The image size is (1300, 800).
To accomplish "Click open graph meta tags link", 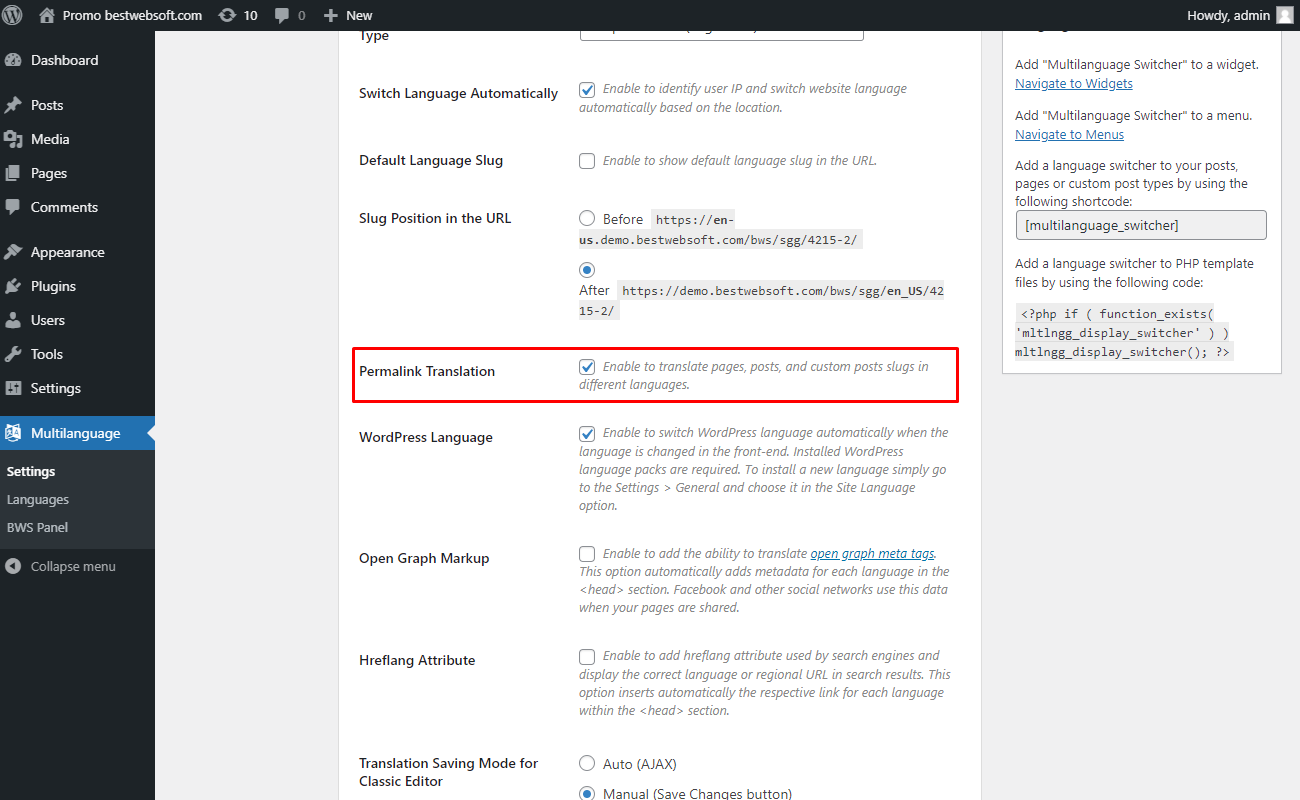I will (x=872, y=553).
